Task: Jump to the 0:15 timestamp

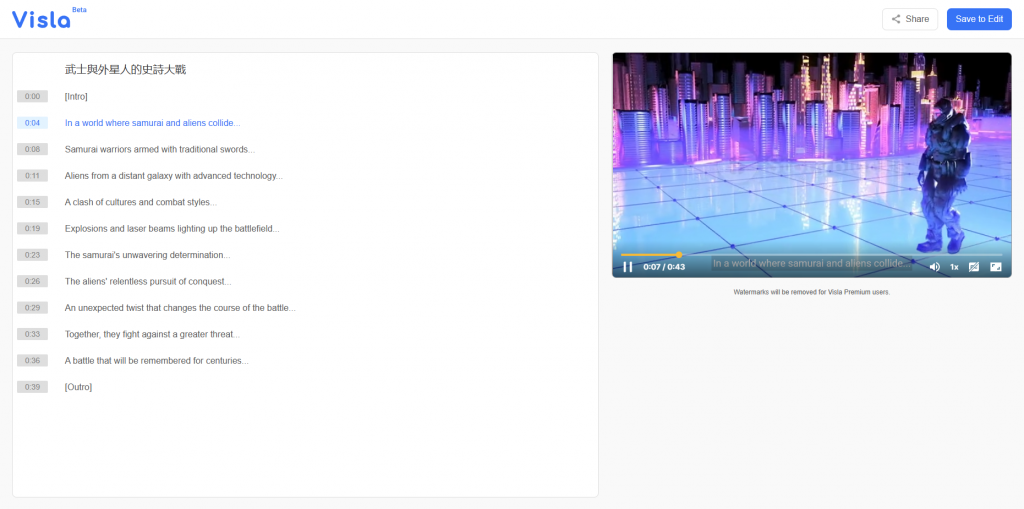Action: point(33,203)
